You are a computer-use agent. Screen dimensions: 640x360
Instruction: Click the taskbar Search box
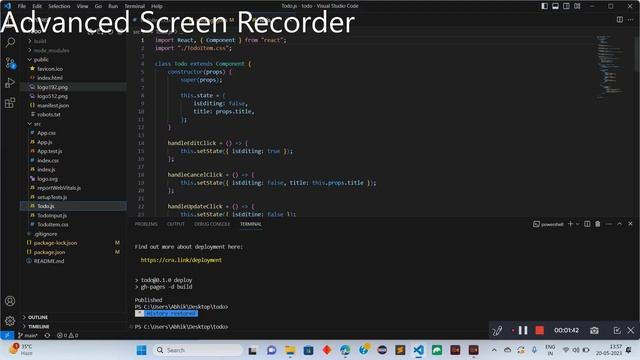point(198,350)
